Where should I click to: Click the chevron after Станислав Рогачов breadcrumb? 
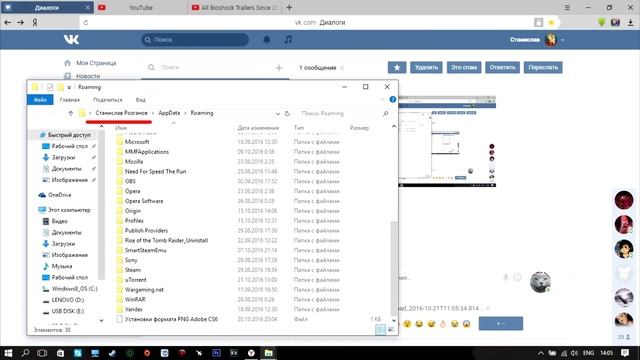153,113
